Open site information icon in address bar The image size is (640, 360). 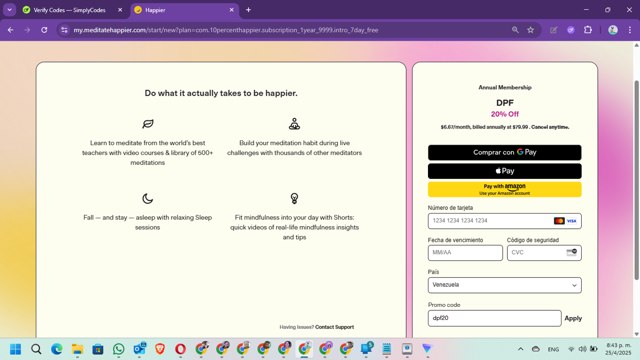point(64,30)
